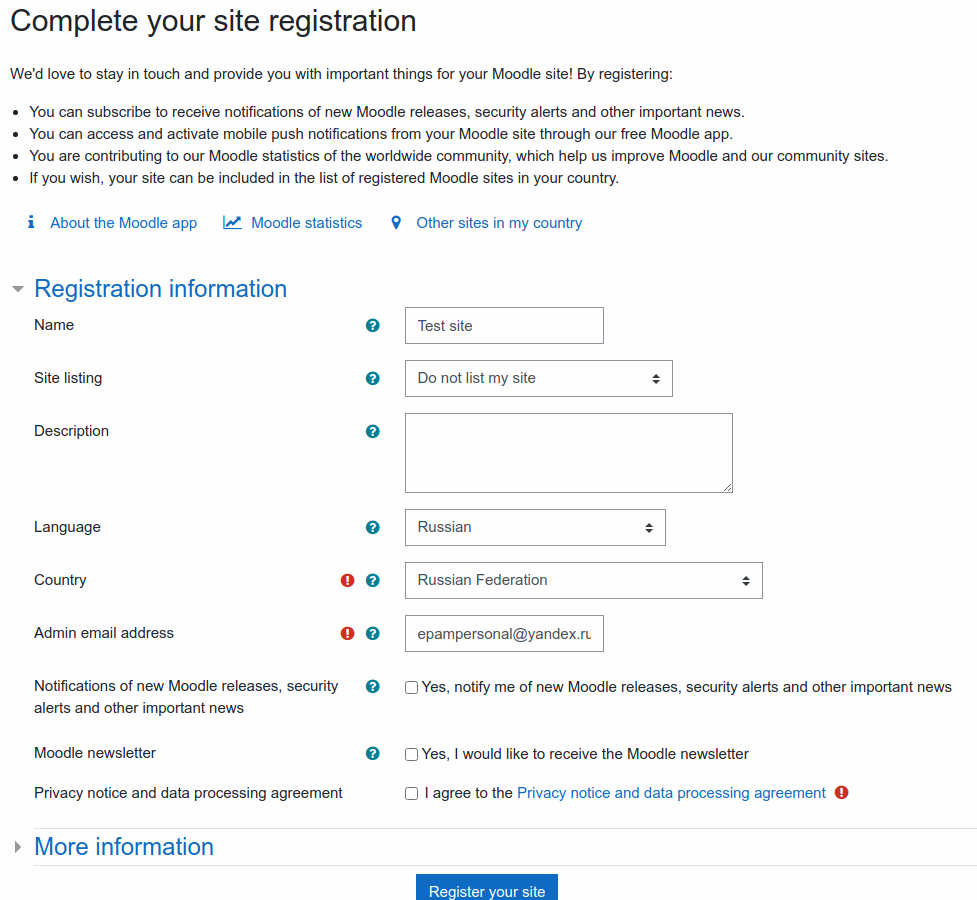Open help for Site listing field
Image resolution: width=977 pixels, height=900 pixels.
[373, 378]
